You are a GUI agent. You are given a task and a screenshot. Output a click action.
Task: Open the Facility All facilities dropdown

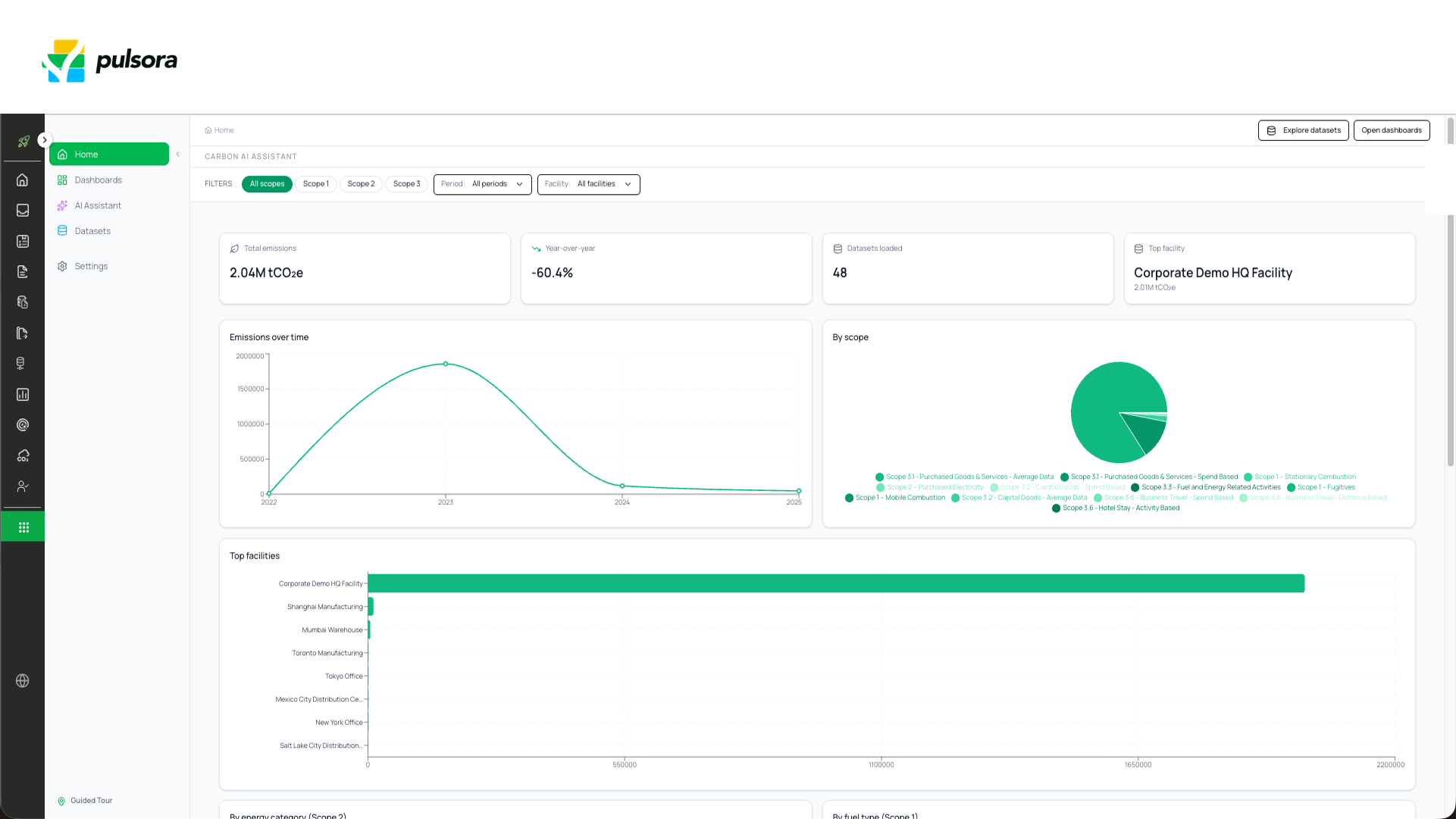click(x=589, y=184)
